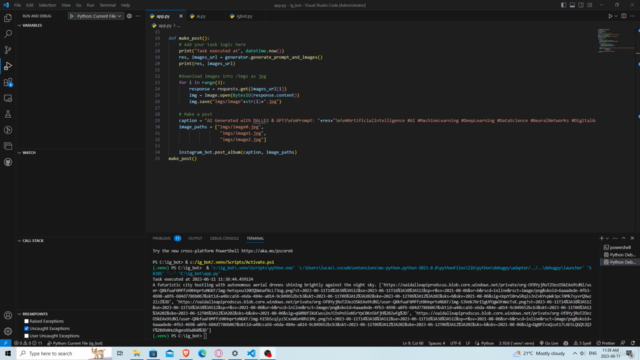This screenshot has width=640, height=360.
Task: Open Run and Debug more actions ellipsis
Action: click(x=138, y=16)
